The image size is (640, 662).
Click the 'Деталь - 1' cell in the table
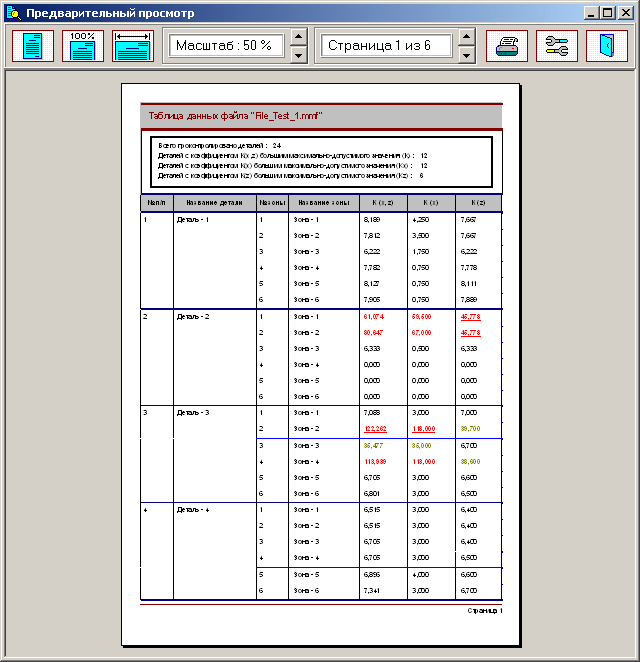[x=193, y=218]
